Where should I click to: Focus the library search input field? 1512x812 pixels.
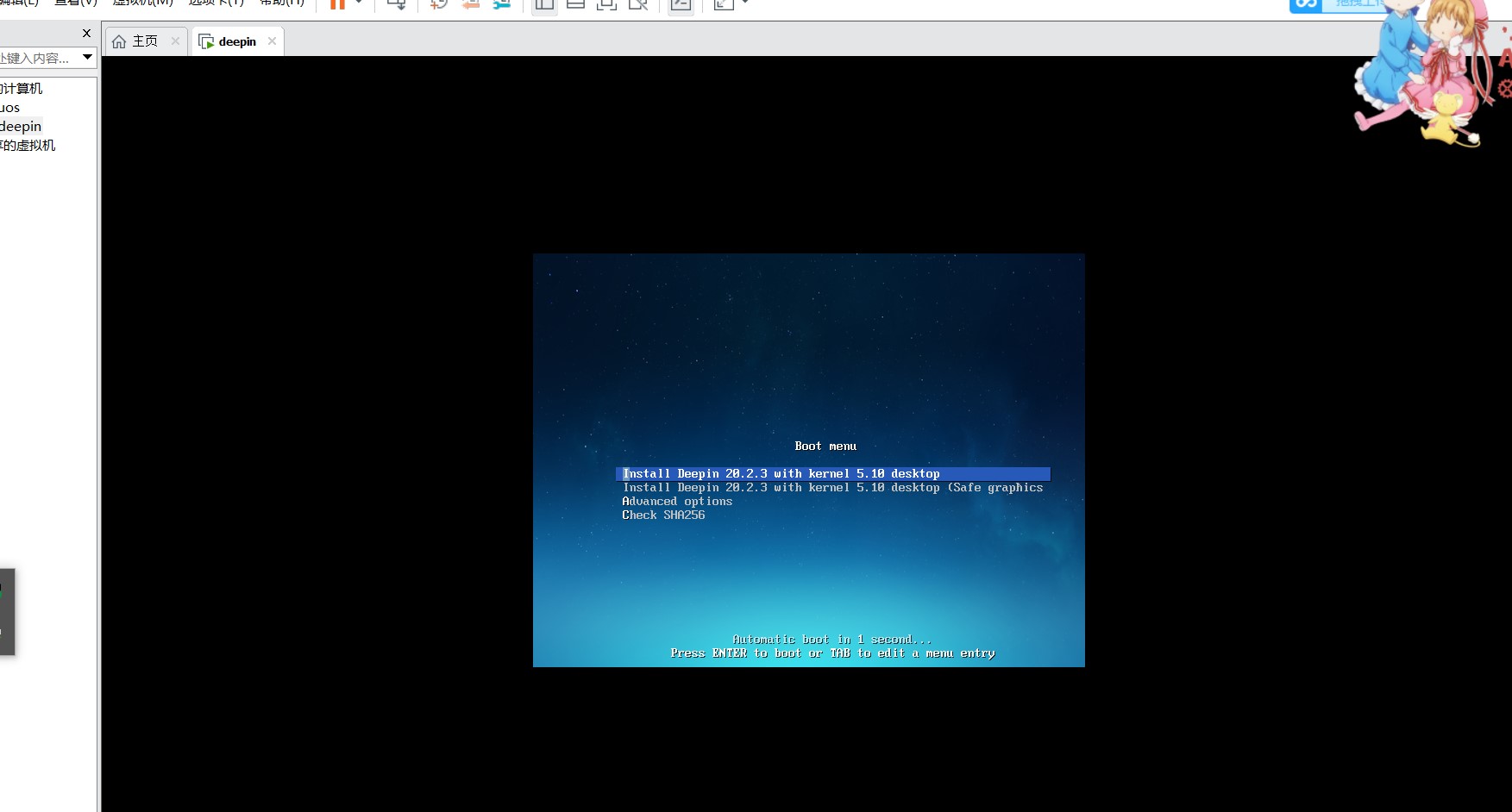click(39, 58)
